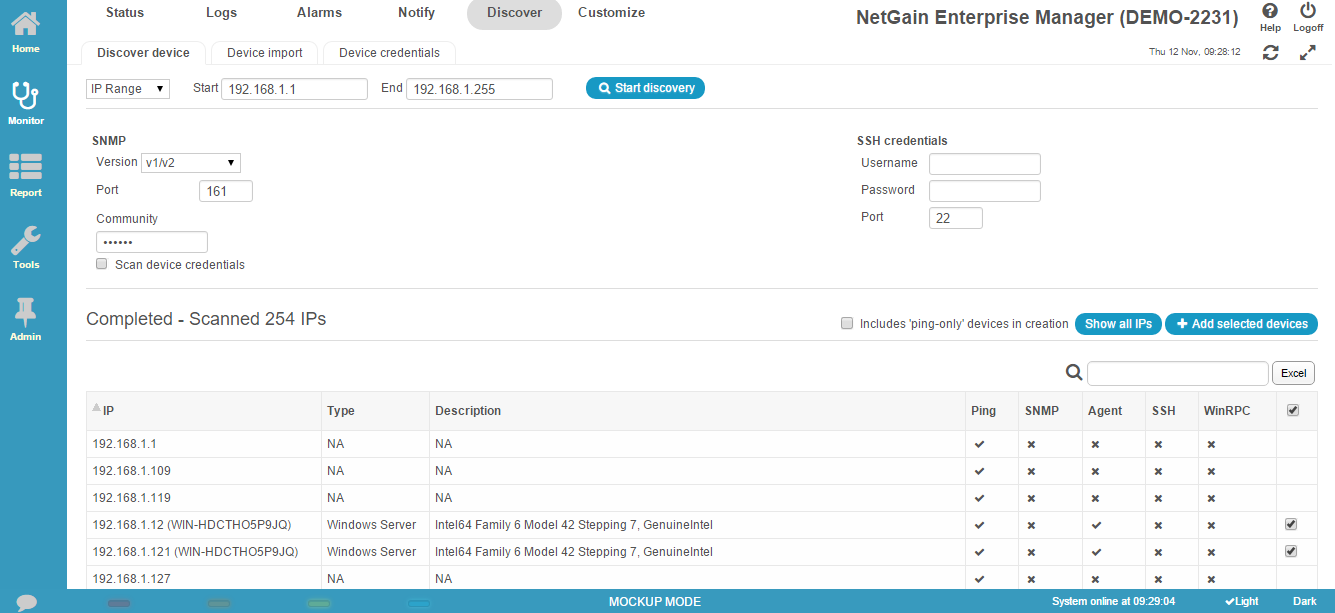Open the Device credentials tab
This screenshot has height=613, width=1335.
389,53
